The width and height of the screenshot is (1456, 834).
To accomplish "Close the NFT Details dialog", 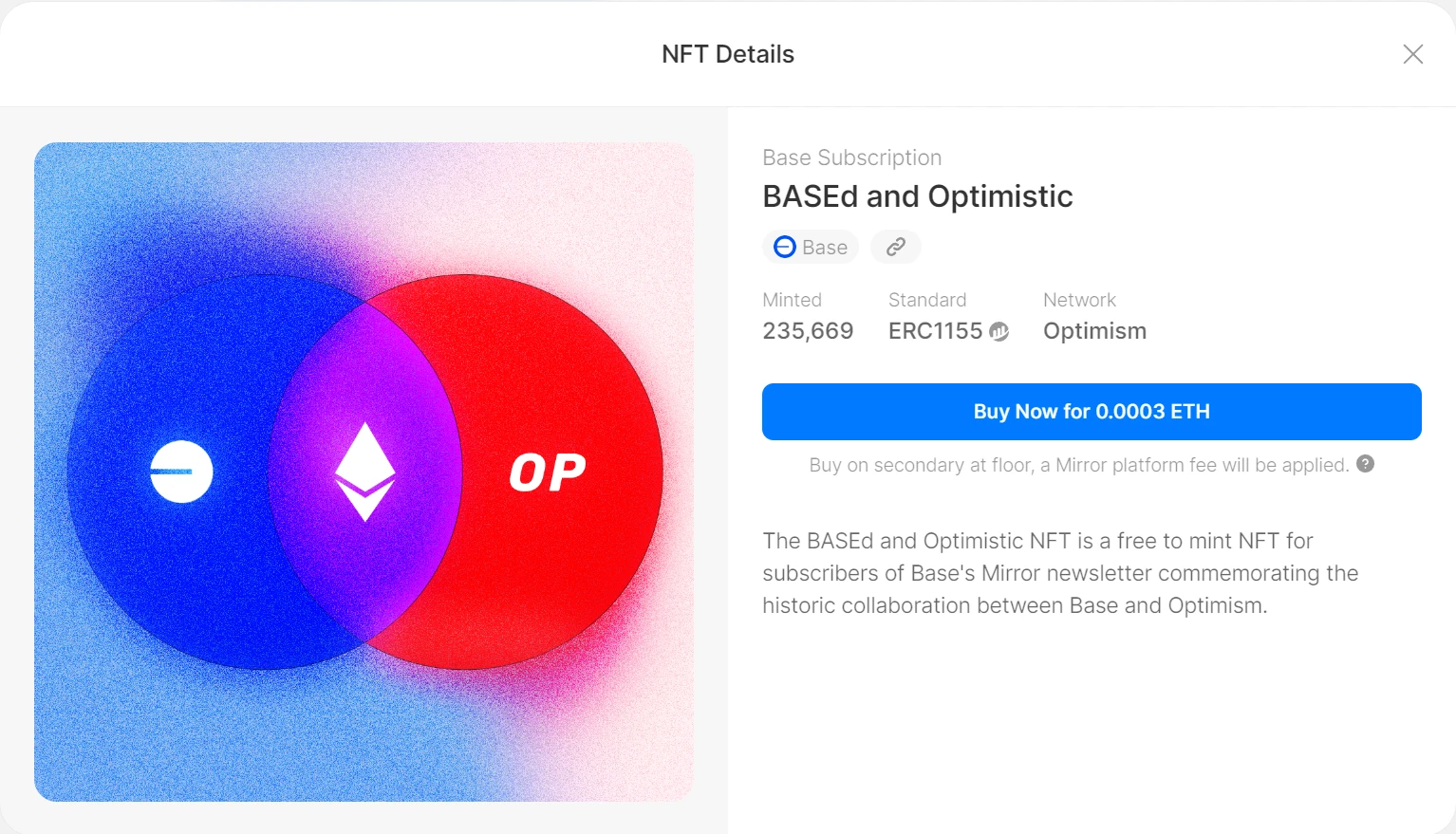I will (1412, 54).
